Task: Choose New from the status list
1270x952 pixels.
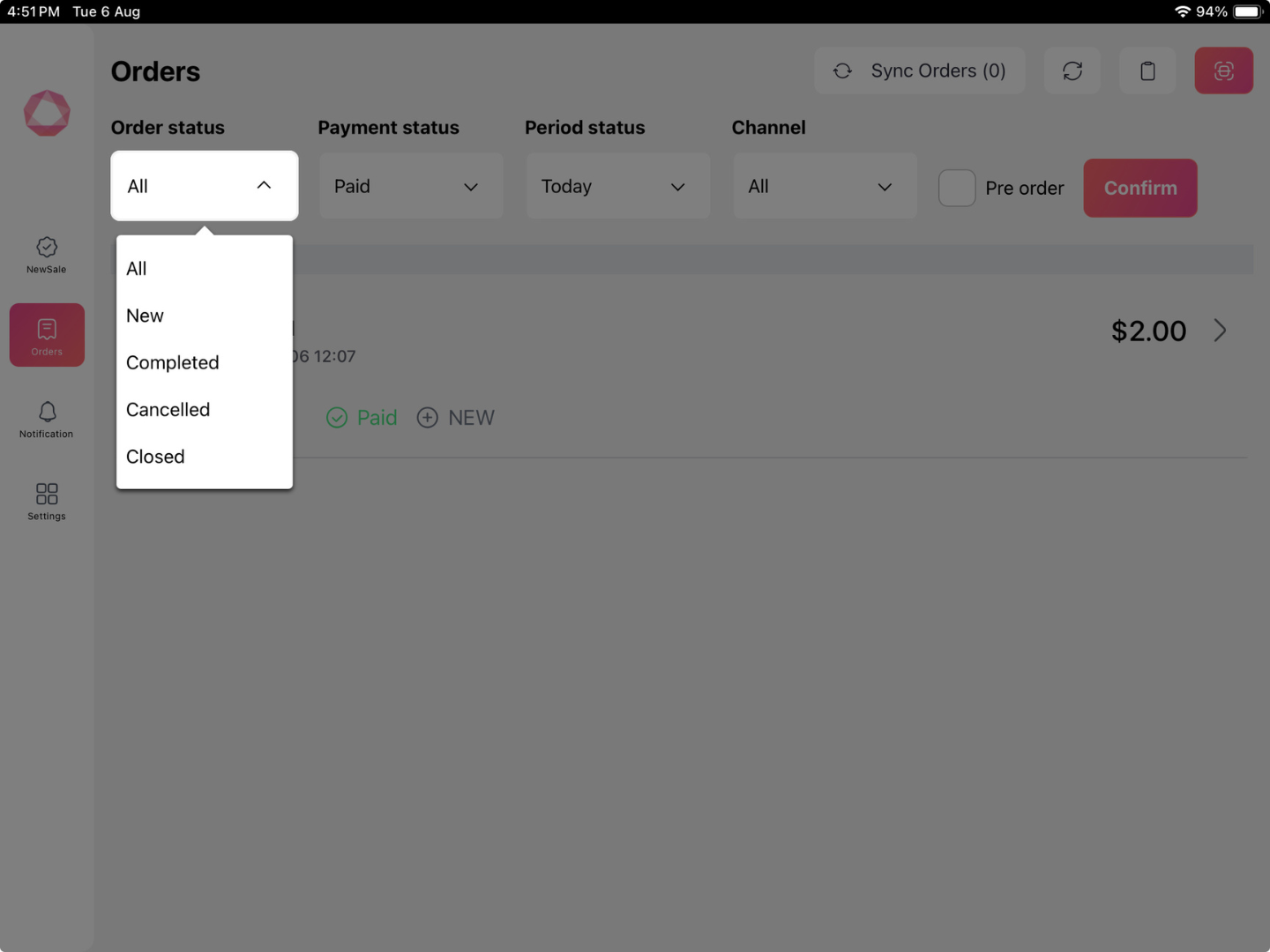Action: pyautogui.click(x=146, y=316)
